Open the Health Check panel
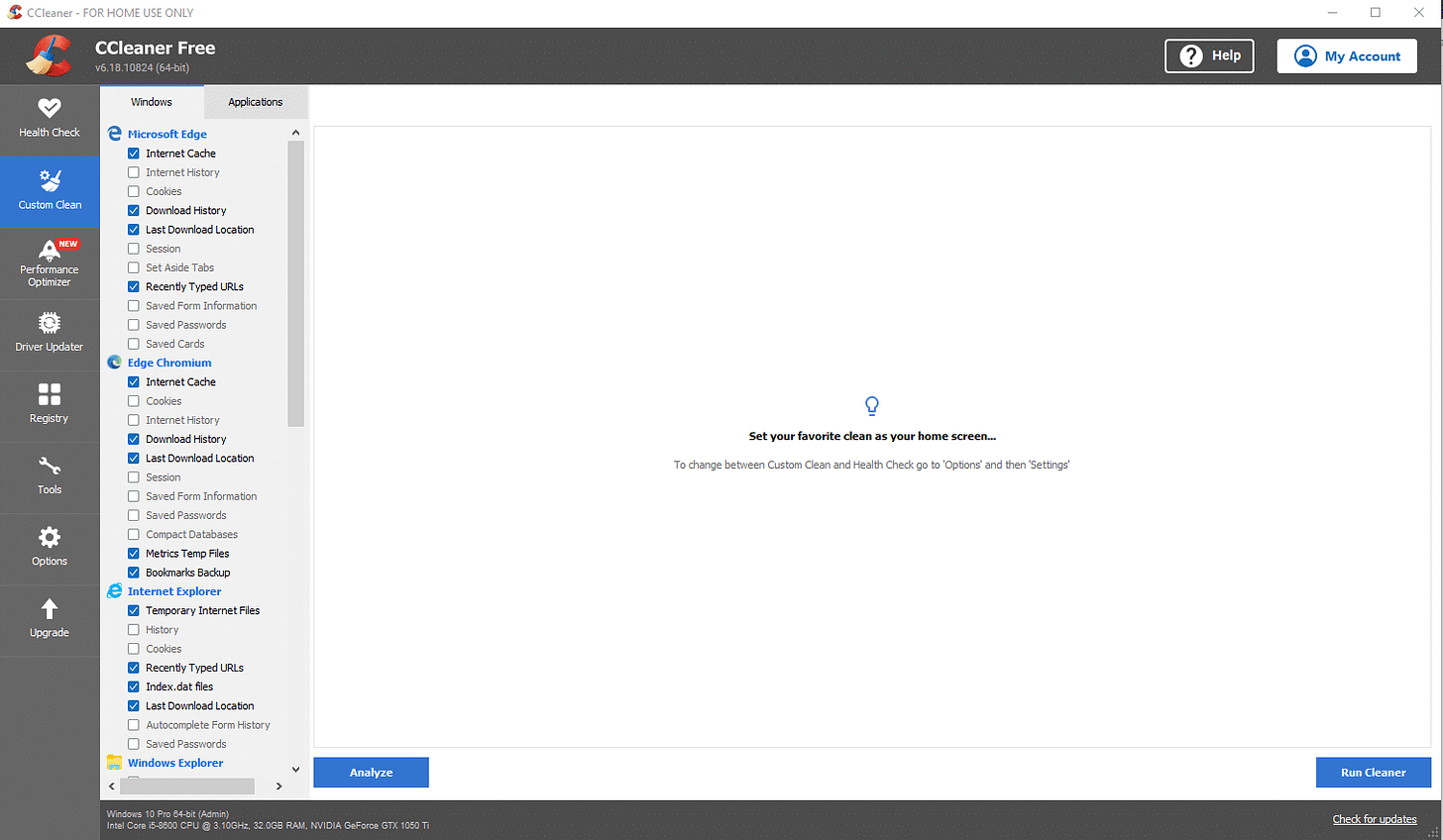The width and height of the screenshot is (1443, 840). [x=49, y=118]
